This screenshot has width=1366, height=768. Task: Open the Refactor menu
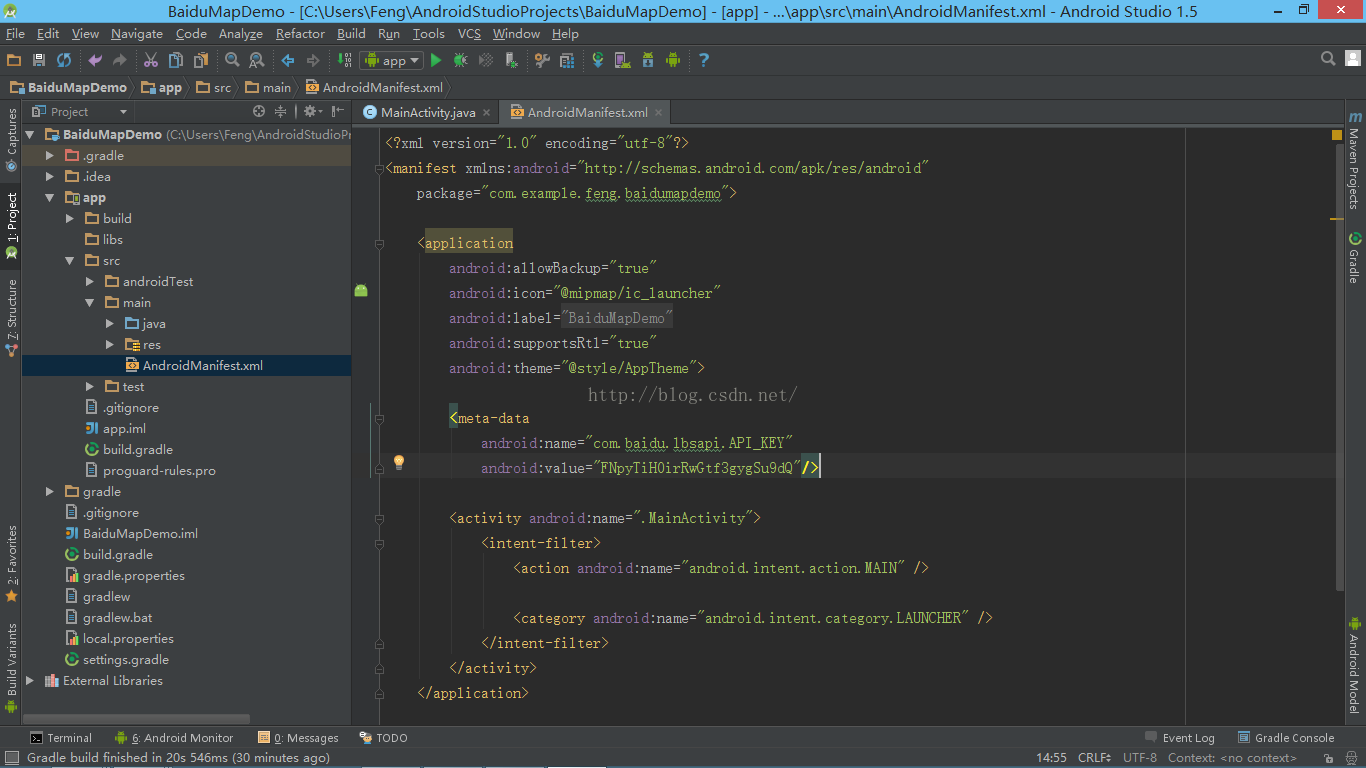(x=300, y=33)
